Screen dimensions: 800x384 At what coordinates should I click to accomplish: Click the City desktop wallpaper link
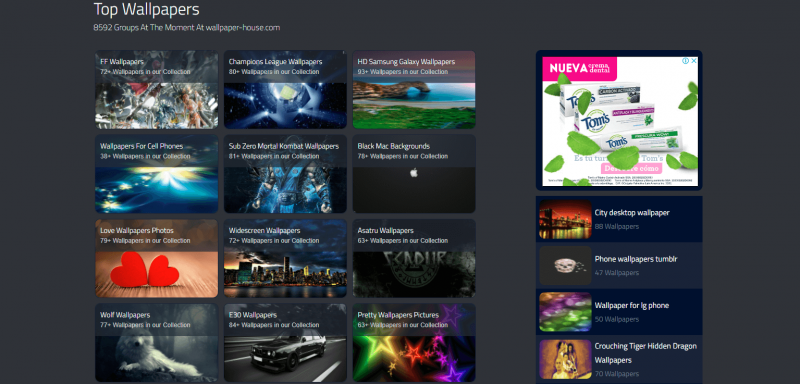(632, 213)
